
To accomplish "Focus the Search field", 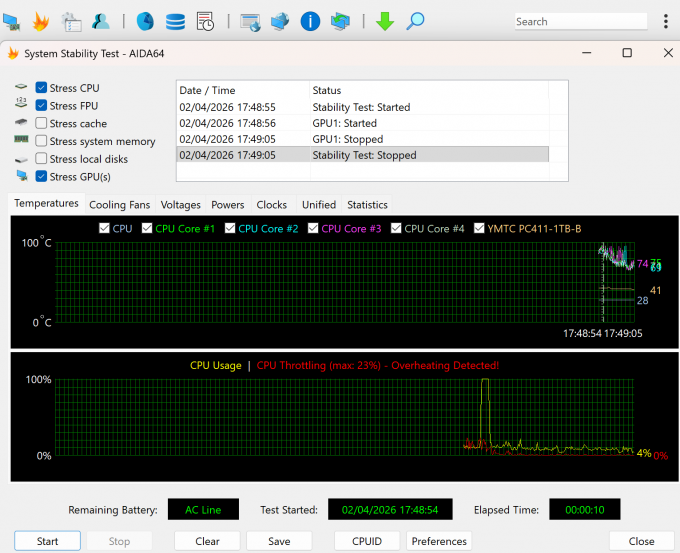I will pyautogui.click(x=581, y=21).
